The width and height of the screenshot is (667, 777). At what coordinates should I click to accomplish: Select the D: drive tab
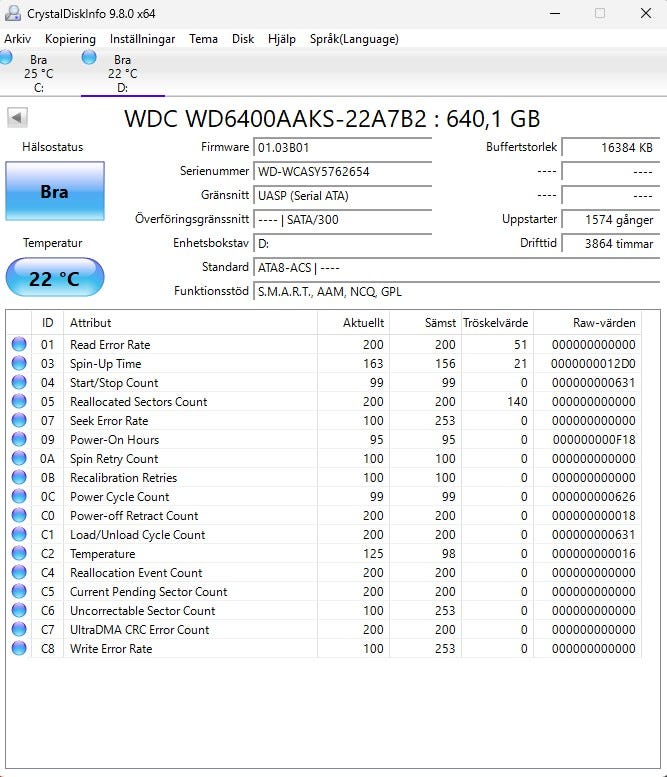[122, 73]
